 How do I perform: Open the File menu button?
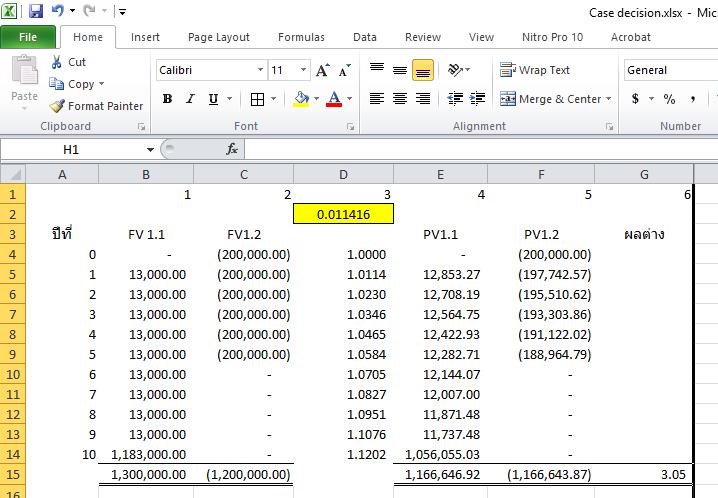(x=28, y=37)
